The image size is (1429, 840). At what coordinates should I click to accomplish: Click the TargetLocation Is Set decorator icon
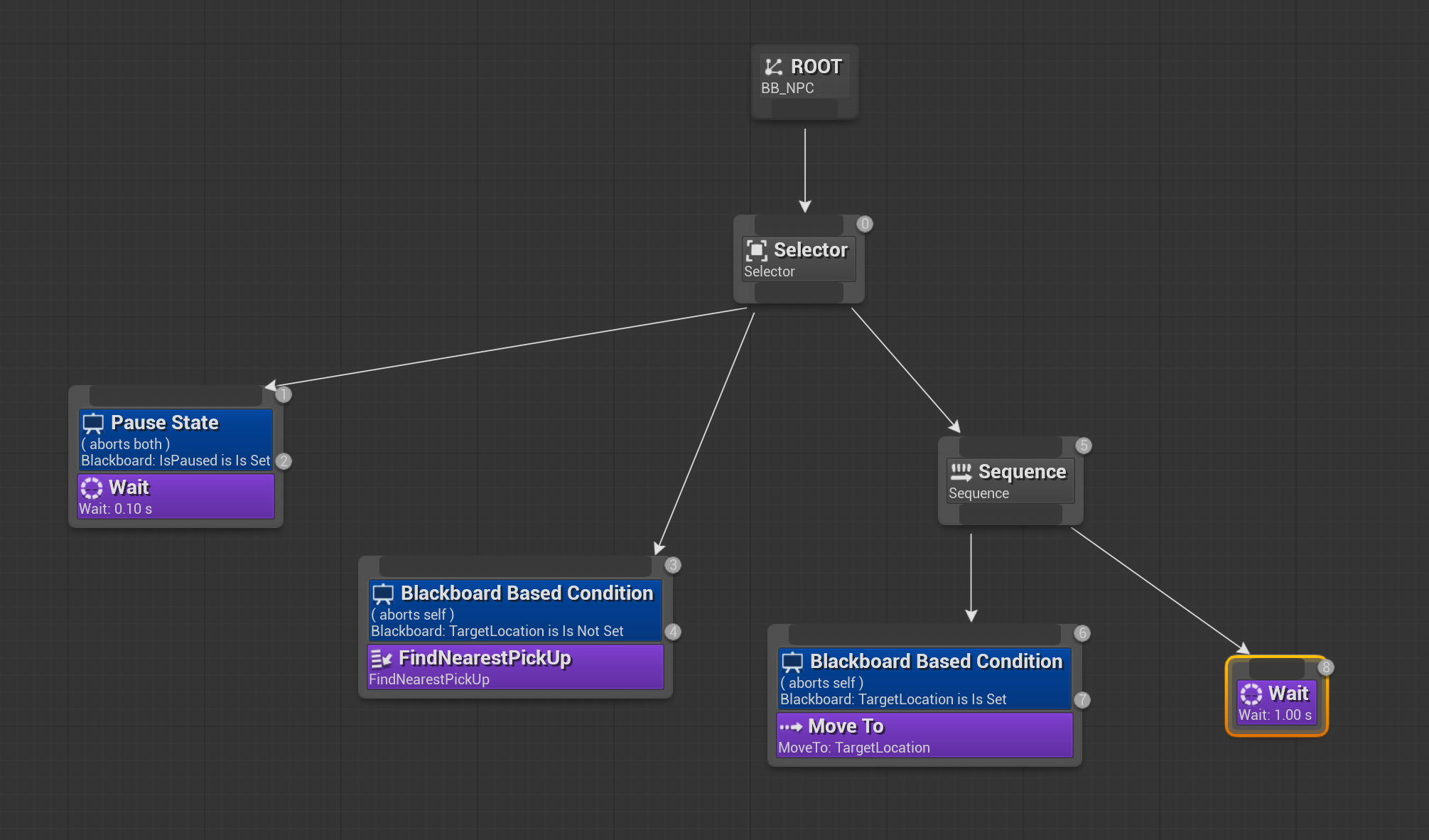pos(792,662)
